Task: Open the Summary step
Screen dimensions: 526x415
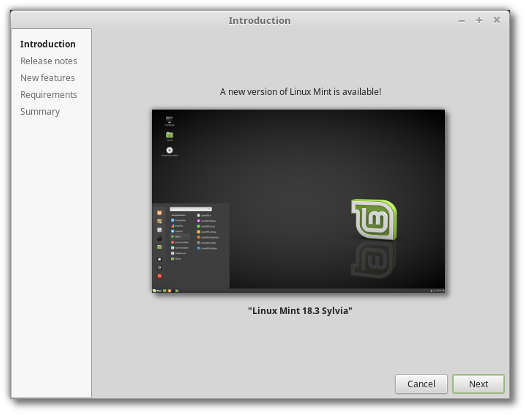Action: coord(40,112)
